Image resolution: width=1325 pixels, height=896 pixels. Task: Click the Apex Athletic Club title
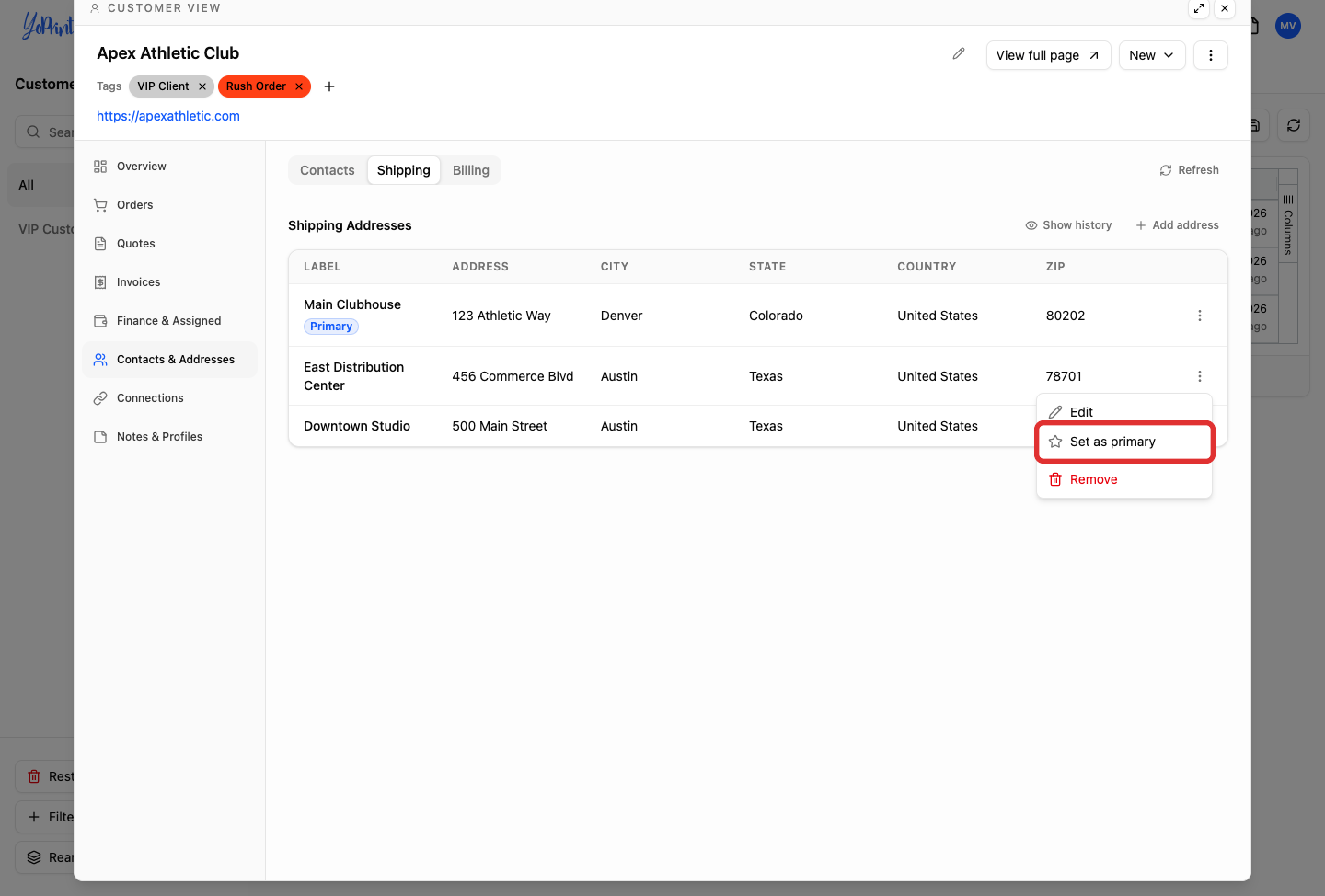(x=168, y=53)
